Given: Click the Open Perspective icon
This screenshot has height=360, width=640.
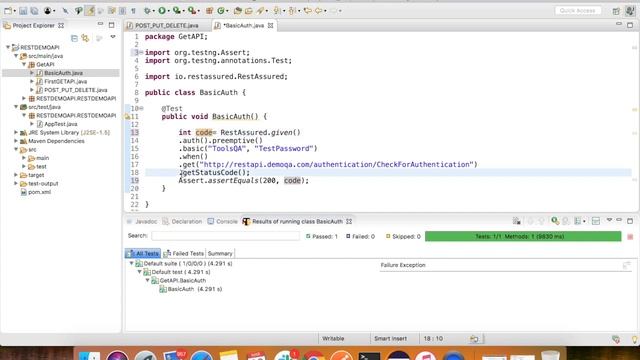Looking at the screenshot, I should click(x=616, y=11).
